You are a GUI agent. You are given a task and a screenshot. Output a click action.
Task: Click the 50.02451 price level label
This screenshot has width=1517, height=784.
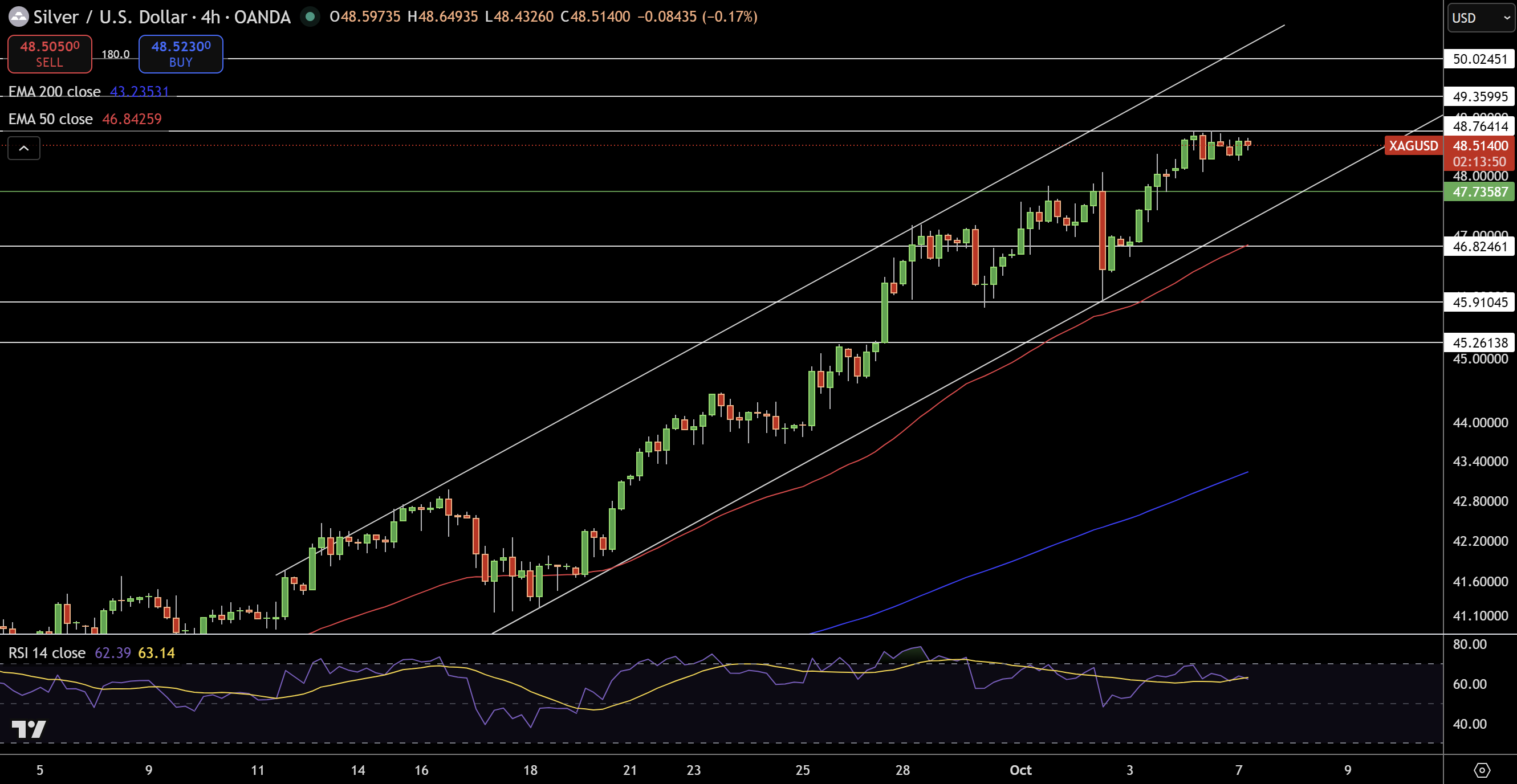point(1479,59)
